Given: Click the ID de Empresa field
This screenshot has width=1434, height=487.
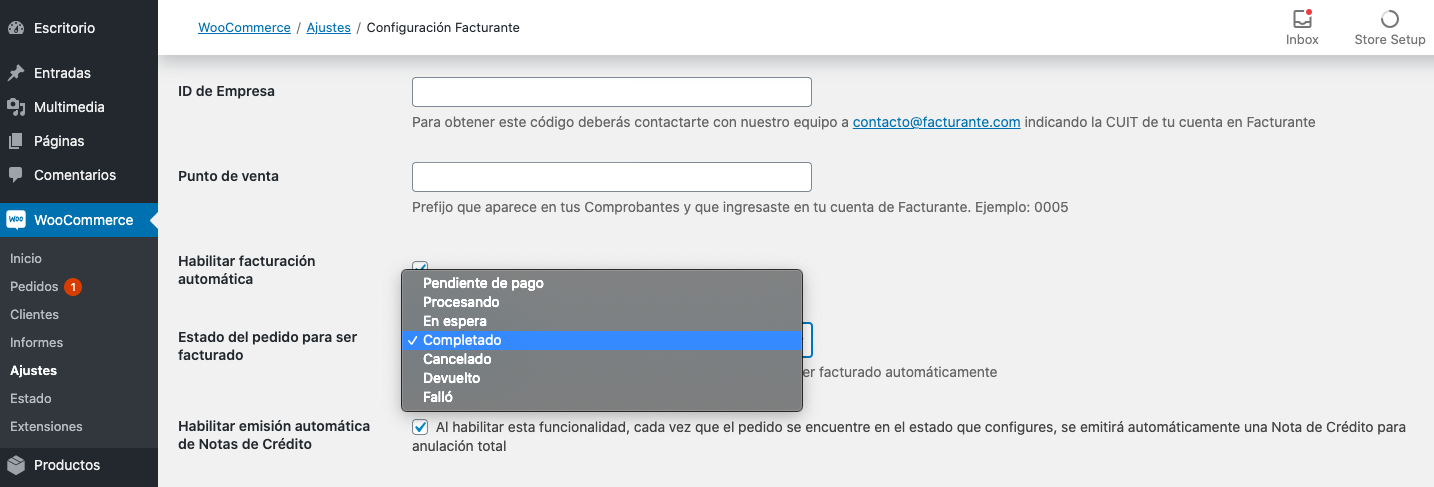Looking at the screenshot, I should (x=611, y=92).
